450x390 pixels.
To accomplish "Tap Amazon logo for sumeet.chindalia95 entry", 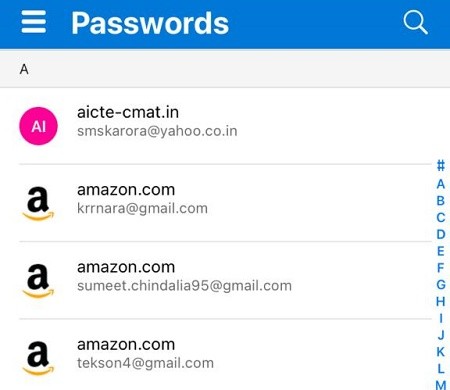I will (x=38, y=280).
